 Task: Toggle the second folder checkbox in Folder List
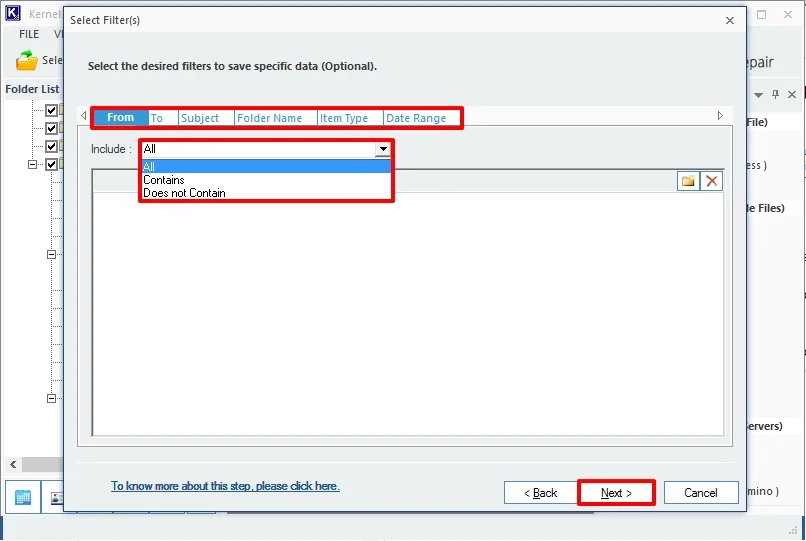(52, 128)
